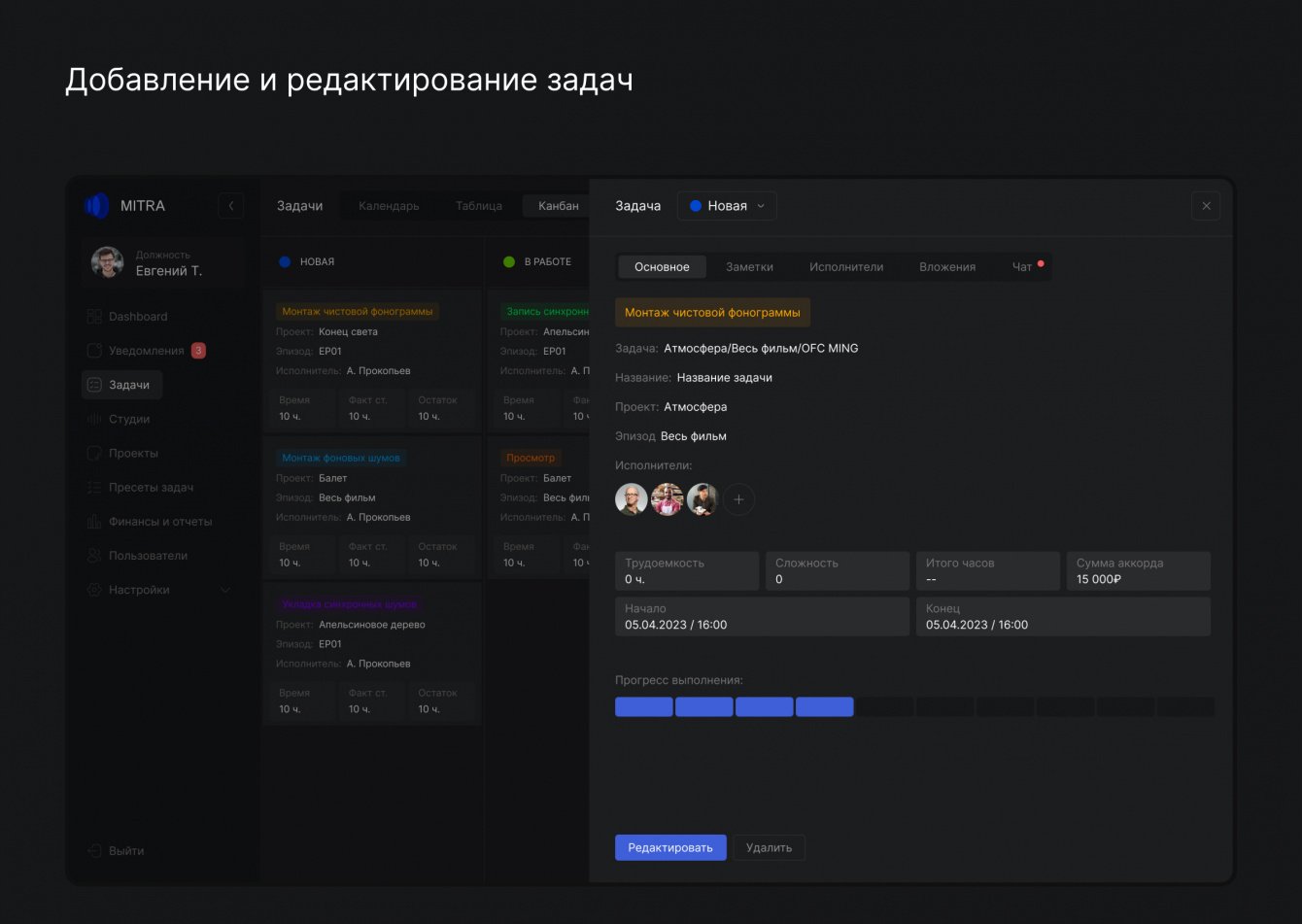Viewport: 1302px width, 924px height.
Task: Click the second executor avatar
Action: pyautogui.click(x=668, y=499)
